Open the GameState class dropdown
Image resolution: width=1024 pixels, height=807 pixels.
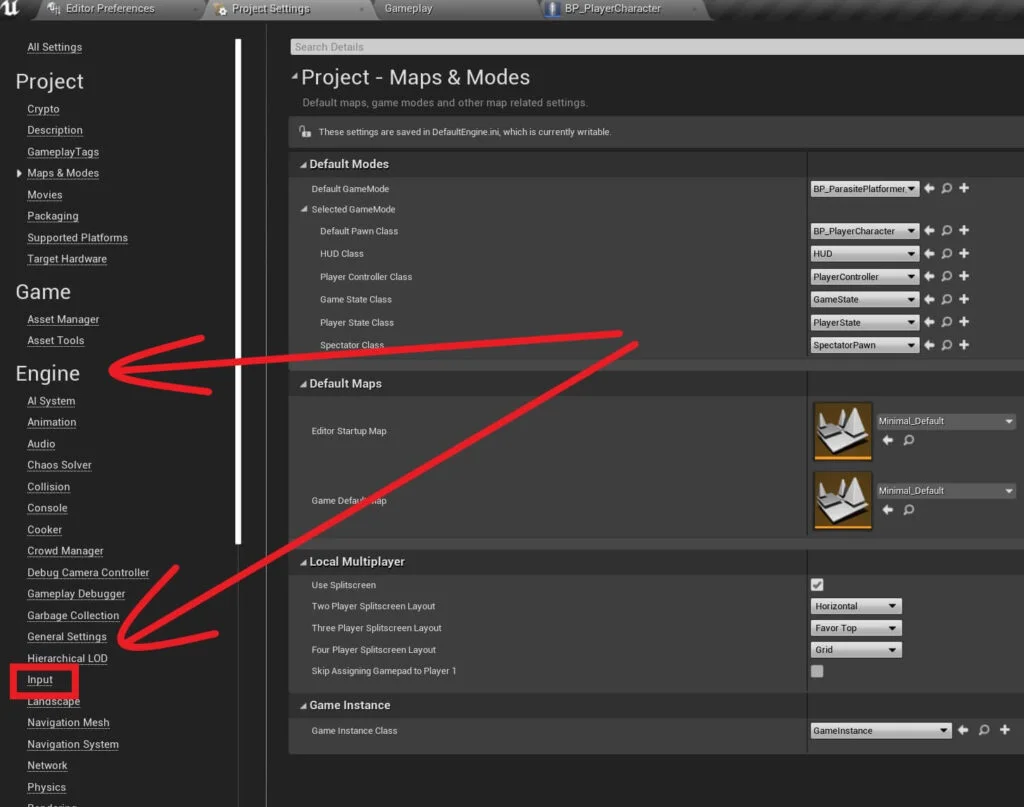click(x=865, y=299)
